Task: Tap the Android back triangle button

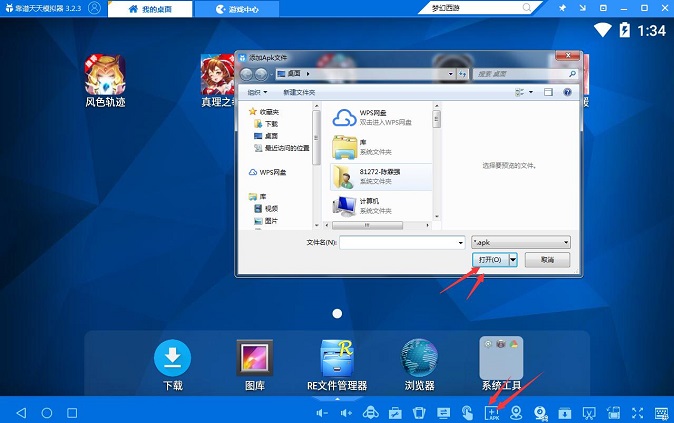Action: coord(21,413)
